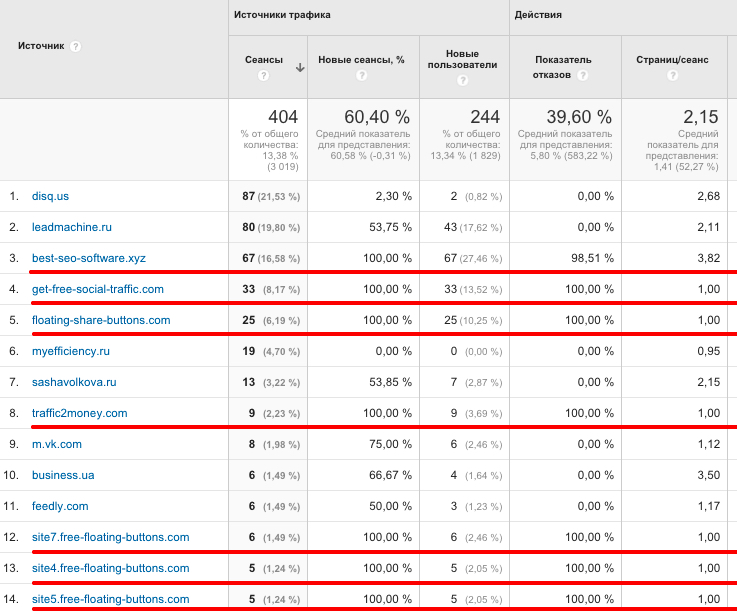Open the leadmachine.ru source link
Screen dimensions: 737x614
click(x=72, y=227)
